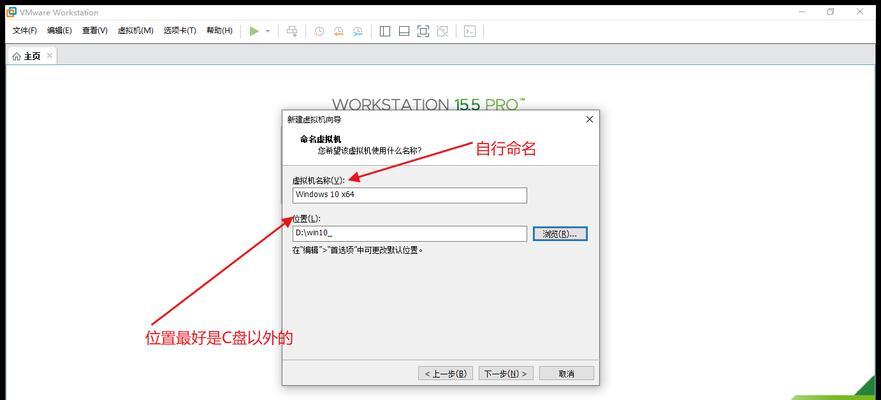This screenshot has width=881, height=400.
Task: Click the 位置 location path field
Action: click(410, 233)
